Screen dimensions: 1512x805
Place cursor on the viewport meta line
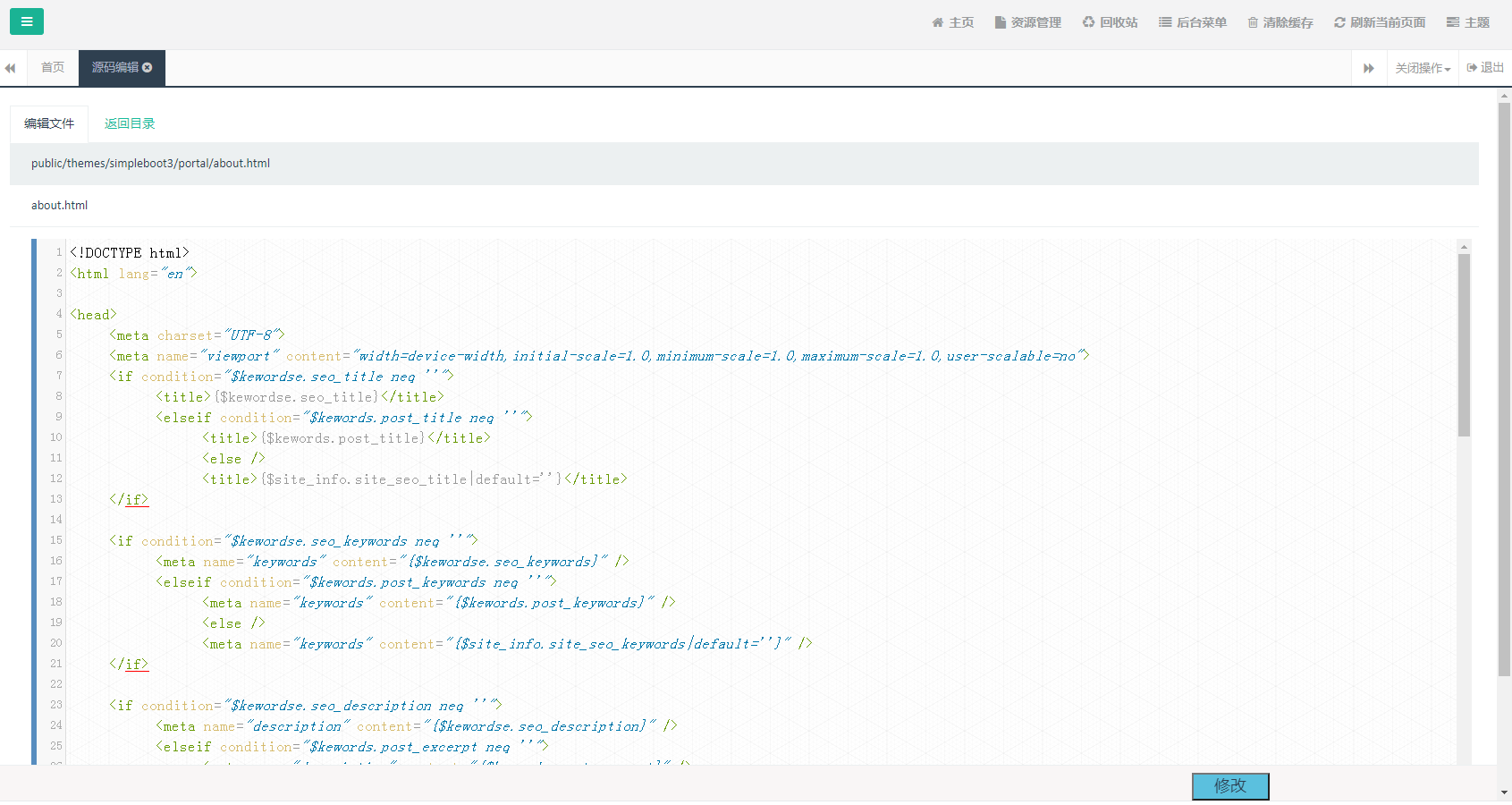(x=599, y=356)
